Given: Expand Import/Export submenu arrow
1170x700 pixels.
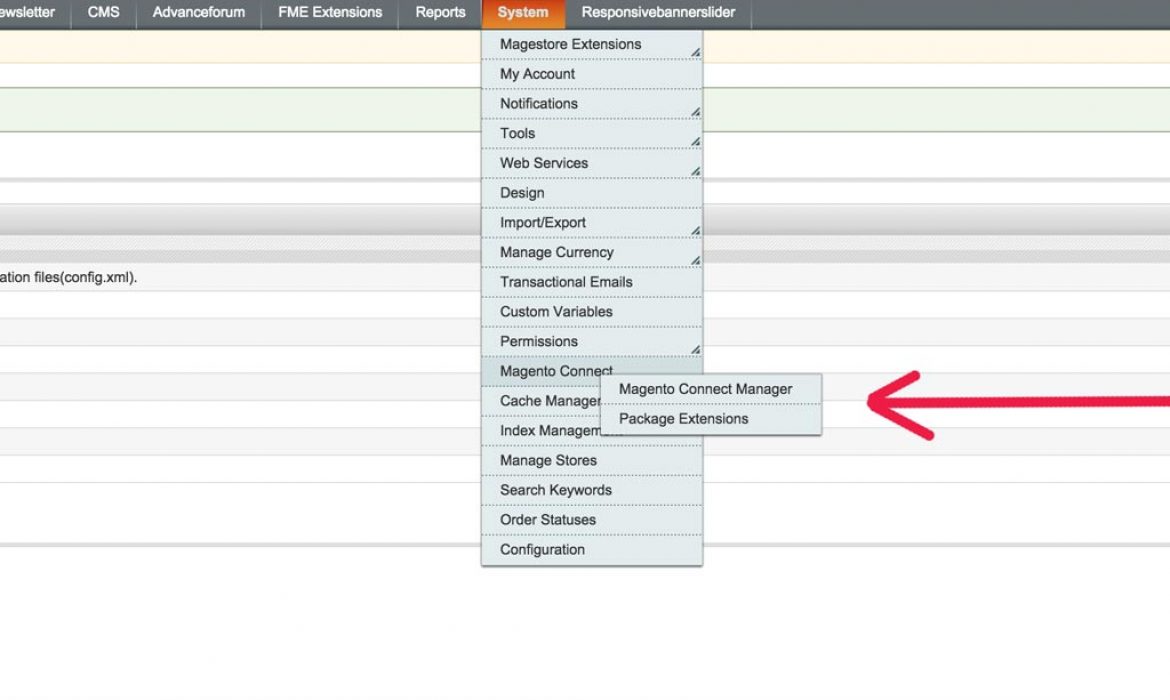Looking at the screenshot, I should click(x=695, y=231).
